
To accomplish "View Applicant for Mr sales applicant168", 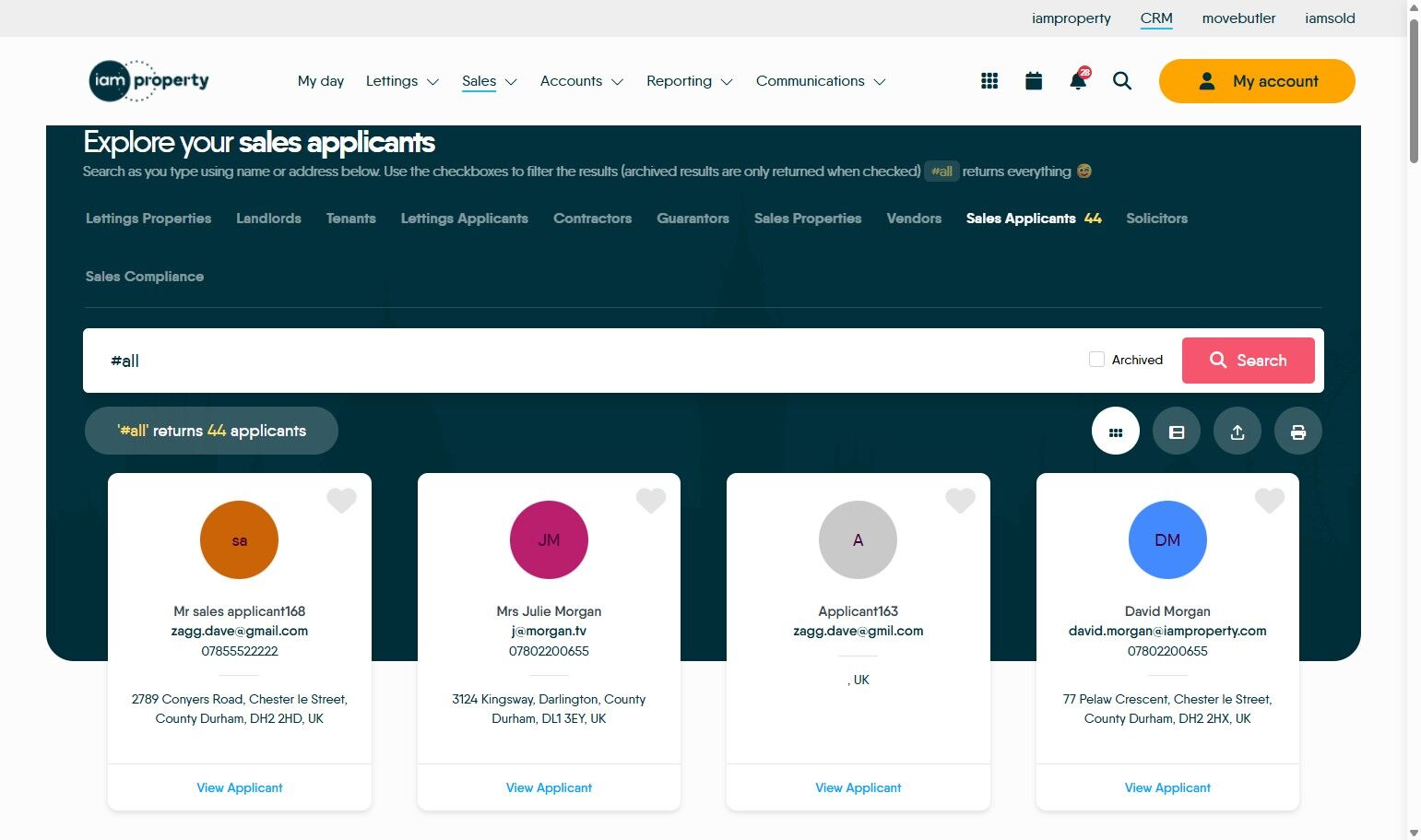I will coord(240,787).
